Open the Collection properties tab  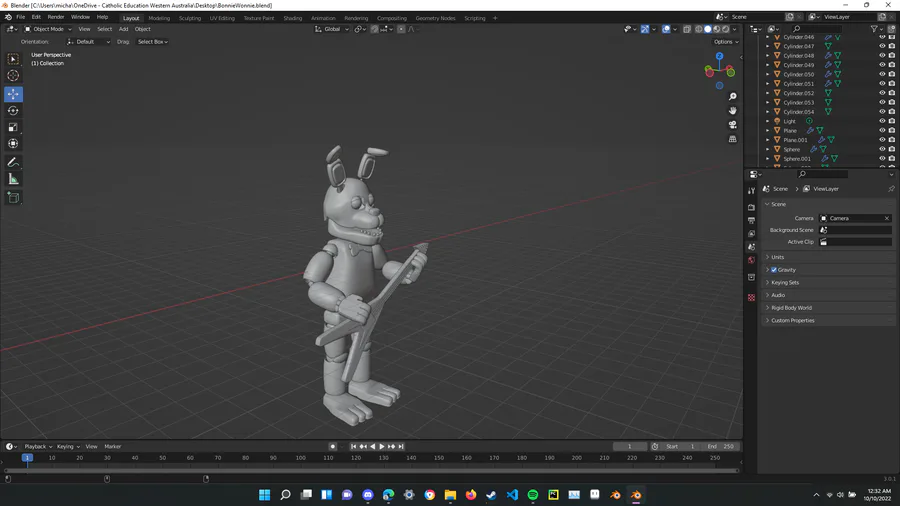[751, 277]
